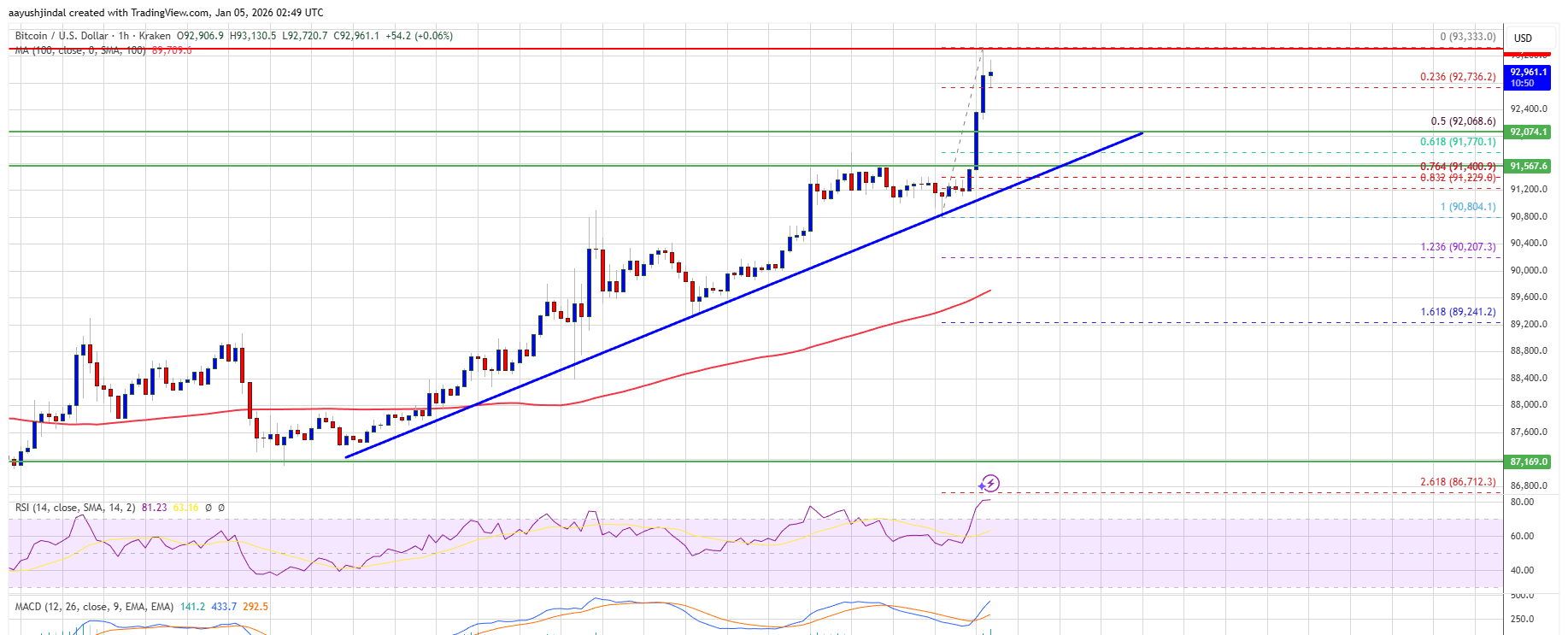Open the Kraken exchange label in title
This screenshot has width=1568, height=635.
[154, 36]
